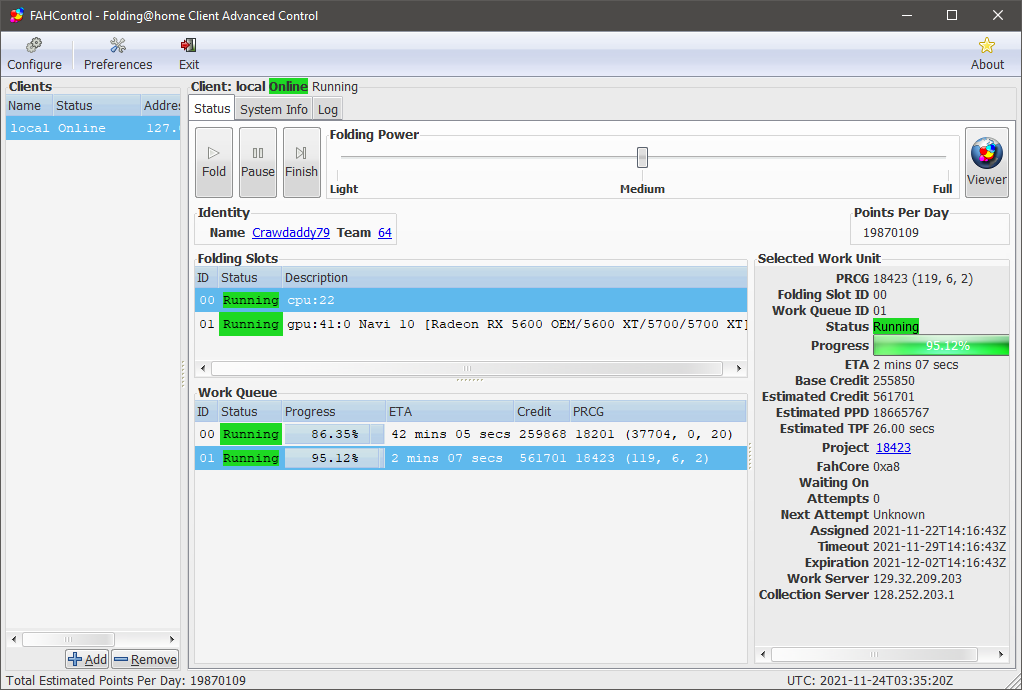Click the Exit toolbar icon

point(188,53)
